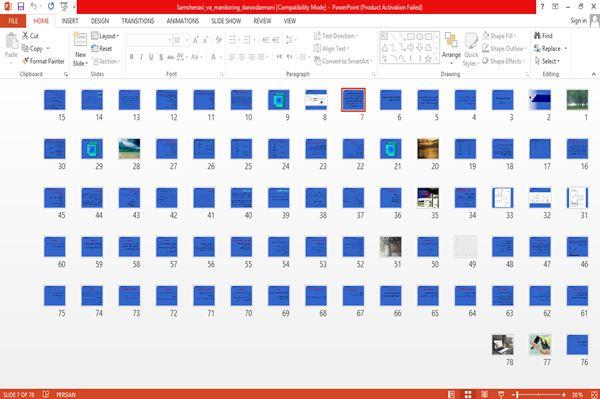Customize the Quick Access Toolbar dropdown
This screenshot has width=600, height=399.
74,7
